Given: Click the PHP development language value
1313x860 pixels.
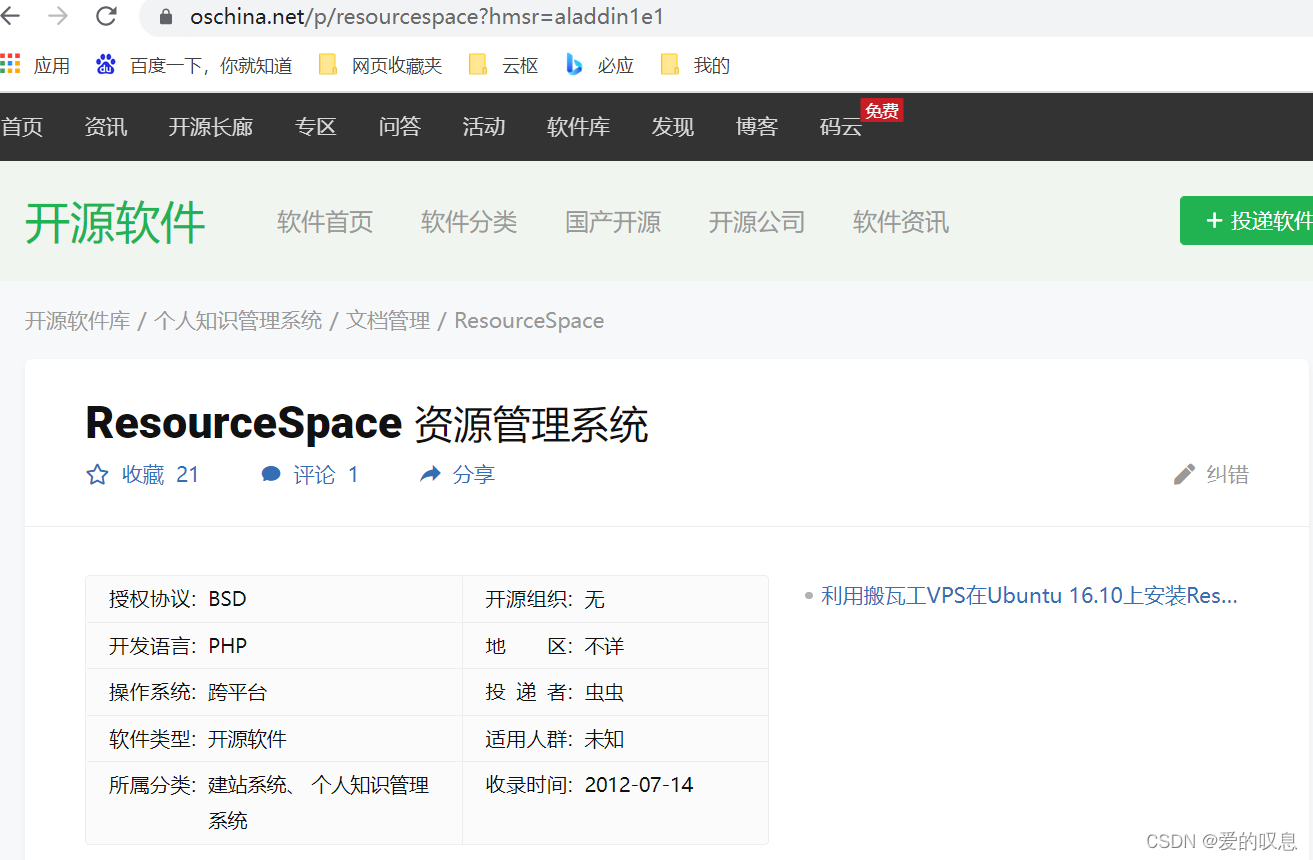Looking at the screenshot, I should click(x=227, y=646).
